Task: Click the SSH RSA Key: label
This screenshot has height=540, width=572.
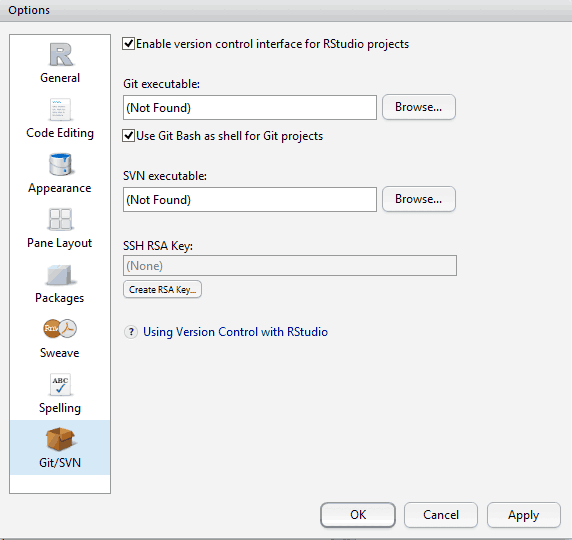Action: (158, 246)
